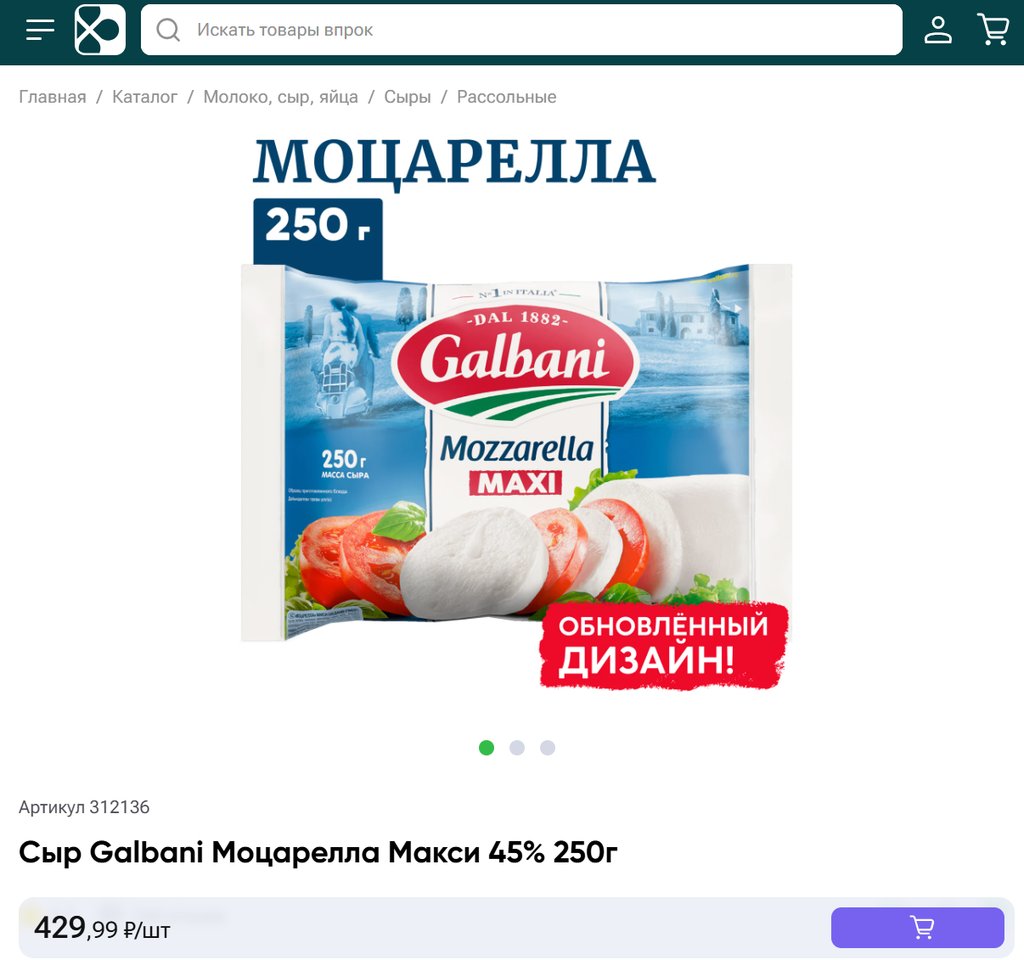Click the Vprok clover logo
Screen dimensions: 1024x960
point(100,29)
